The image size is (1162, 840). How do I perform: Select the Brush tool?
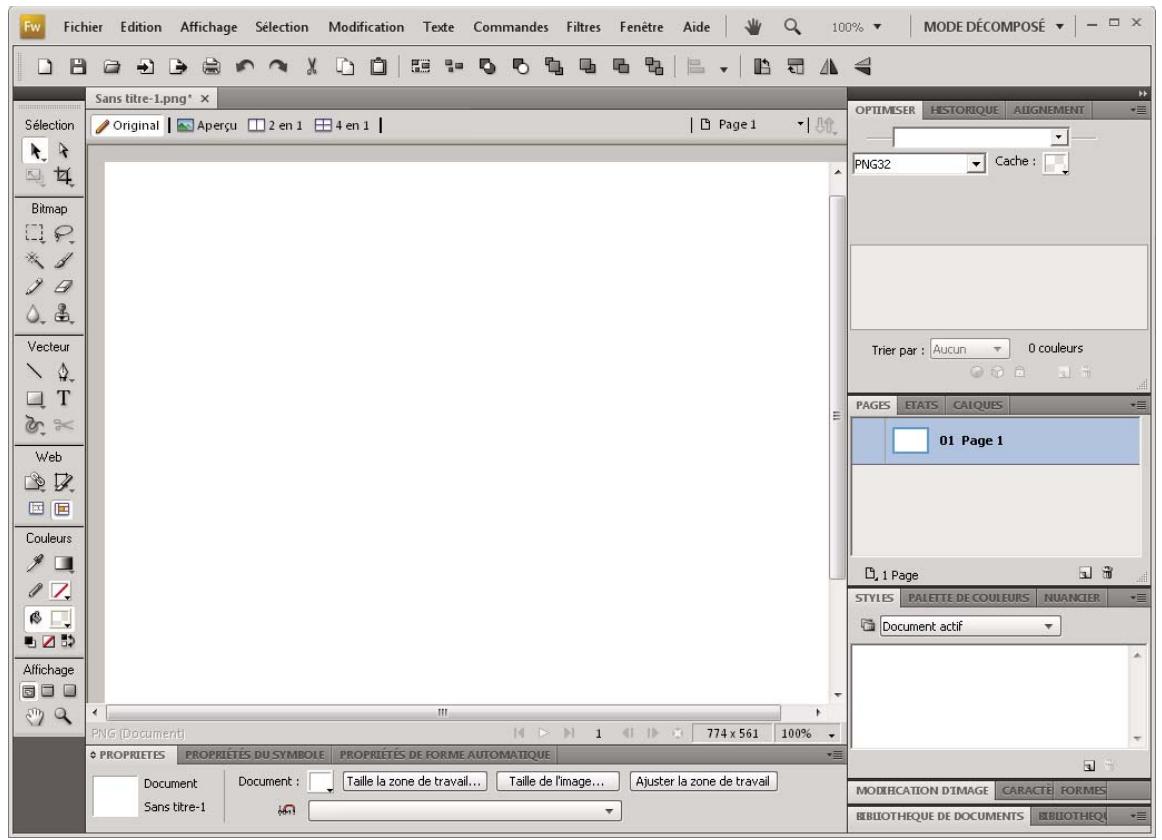(x=64, y=260)
